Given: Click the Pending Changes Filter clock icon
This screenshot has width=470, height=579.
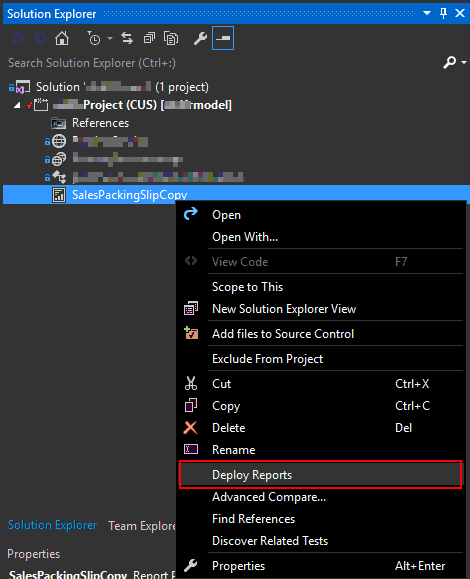Looking at the screenshot, I should (94, 38).
